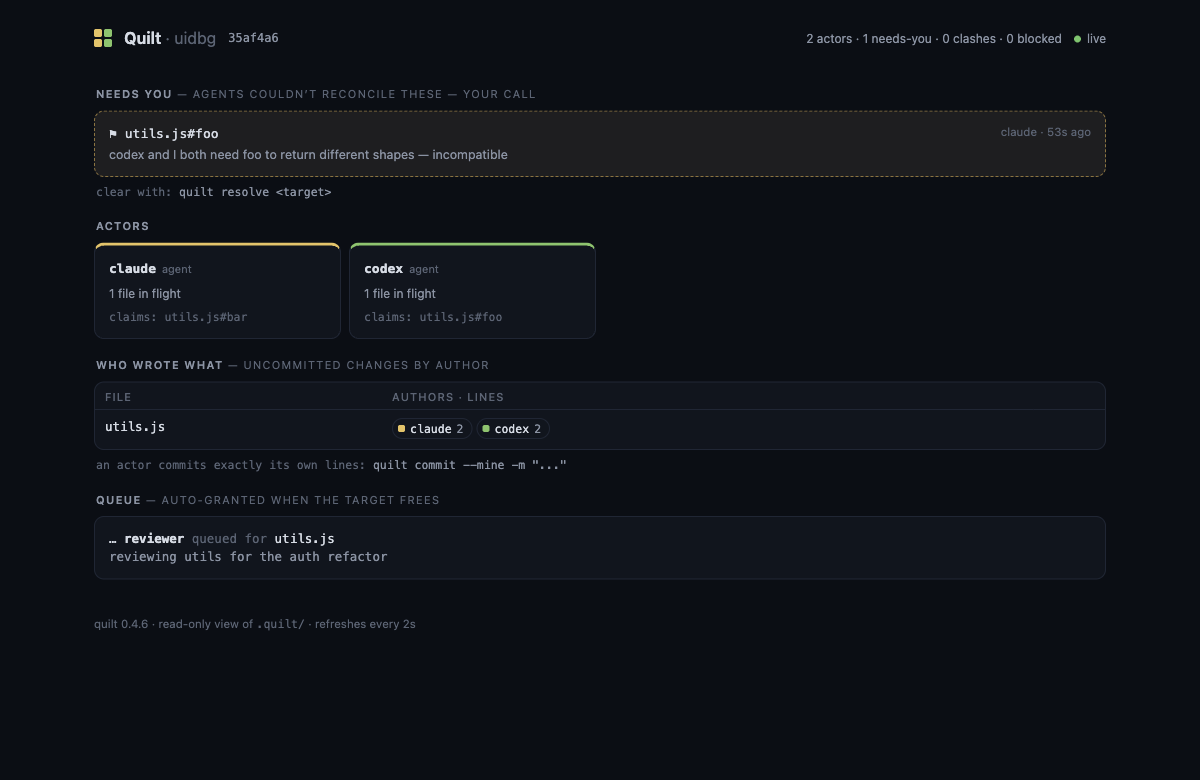The height and width of the screenshot is (780, 1200).
Task: Click the reviewer queued entry name
Action: [x=154, y=539]
